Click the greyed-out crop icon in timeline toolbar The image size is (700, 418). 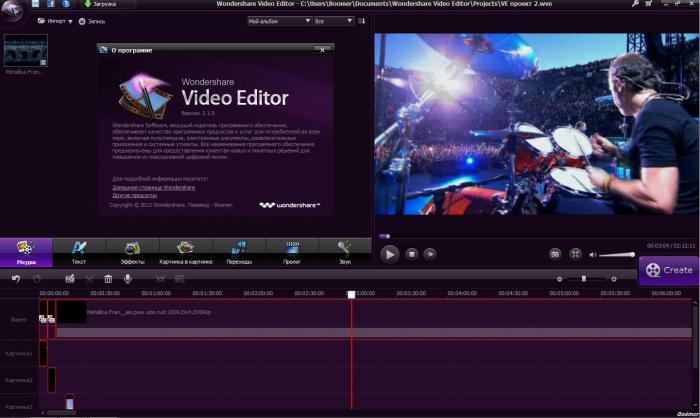tap(160, 279)
